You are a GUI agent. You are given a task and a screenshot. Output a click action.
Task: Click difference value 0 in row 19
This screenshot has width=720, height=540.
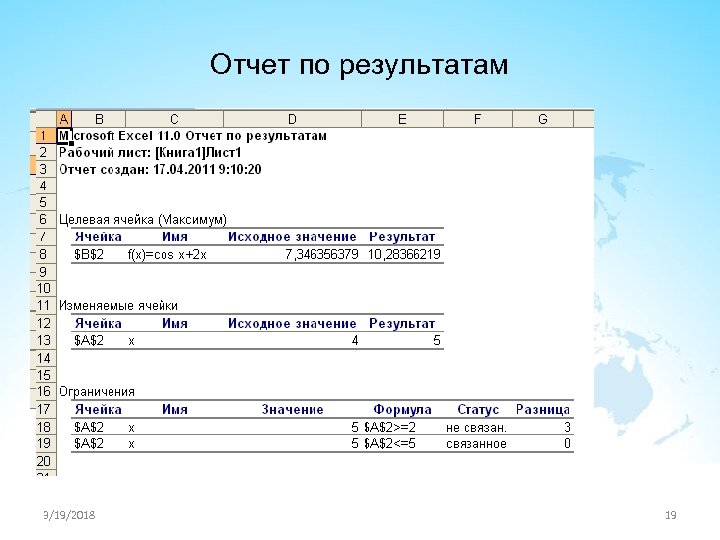[x=567, y=444]
